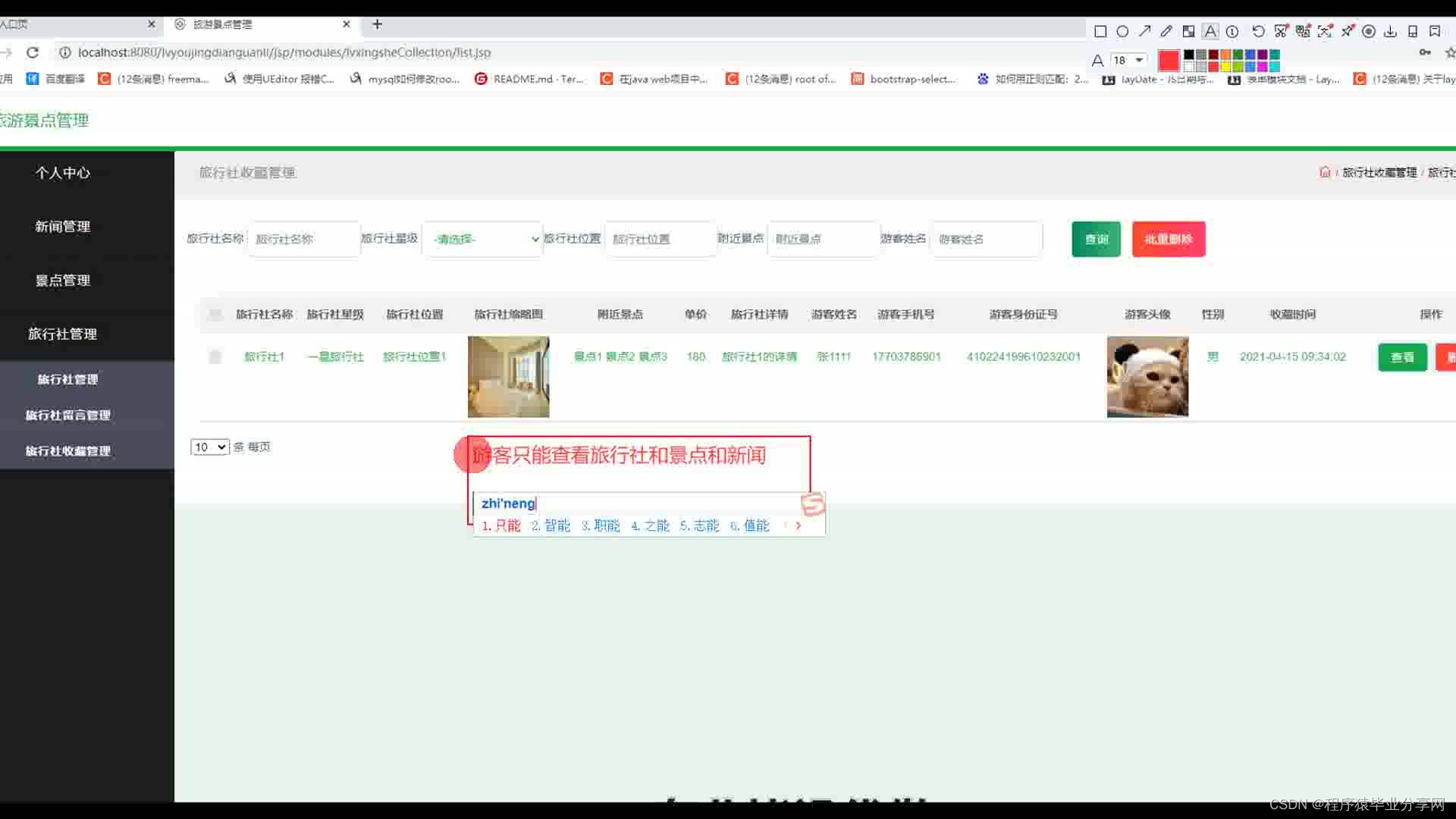
Task: Click the 旅行社名称 search input field
Action: click(x=303, y=239)
